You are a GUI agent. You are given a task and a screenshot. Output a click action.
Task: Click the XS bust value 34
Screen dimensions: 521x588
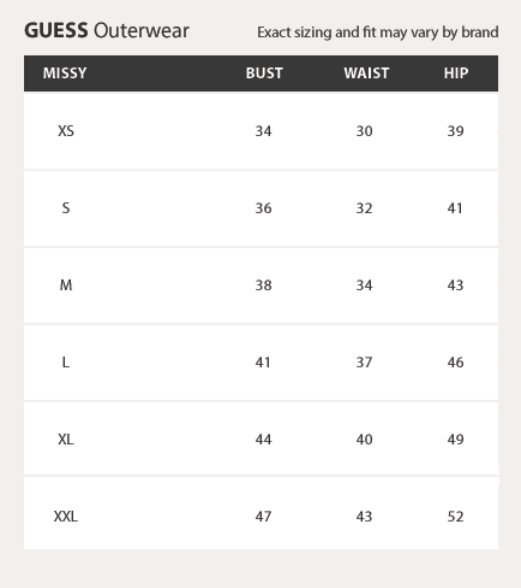point(263,131)
